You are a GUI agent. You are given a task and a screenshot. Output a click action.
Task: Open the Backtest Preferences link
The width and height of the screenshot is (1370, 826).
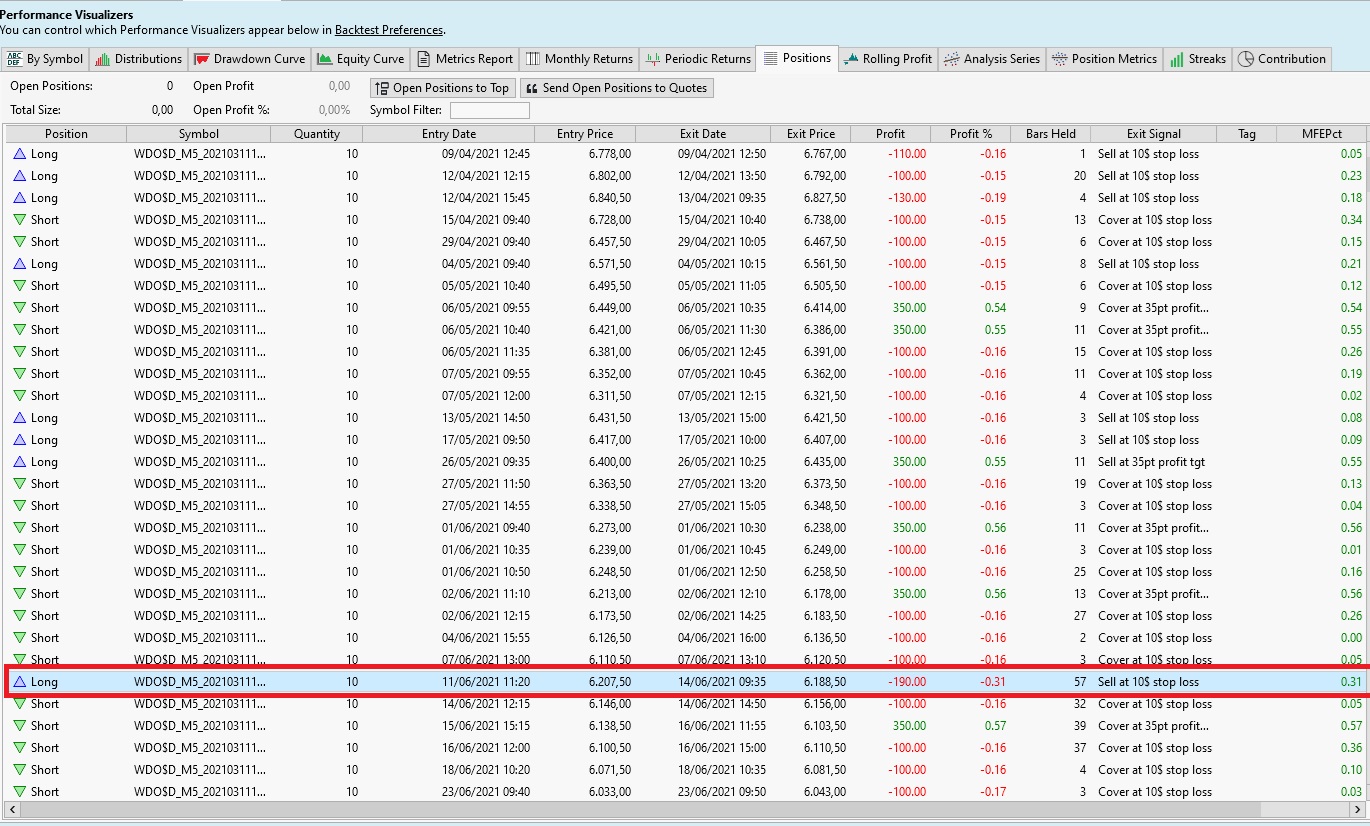[389, 30]
